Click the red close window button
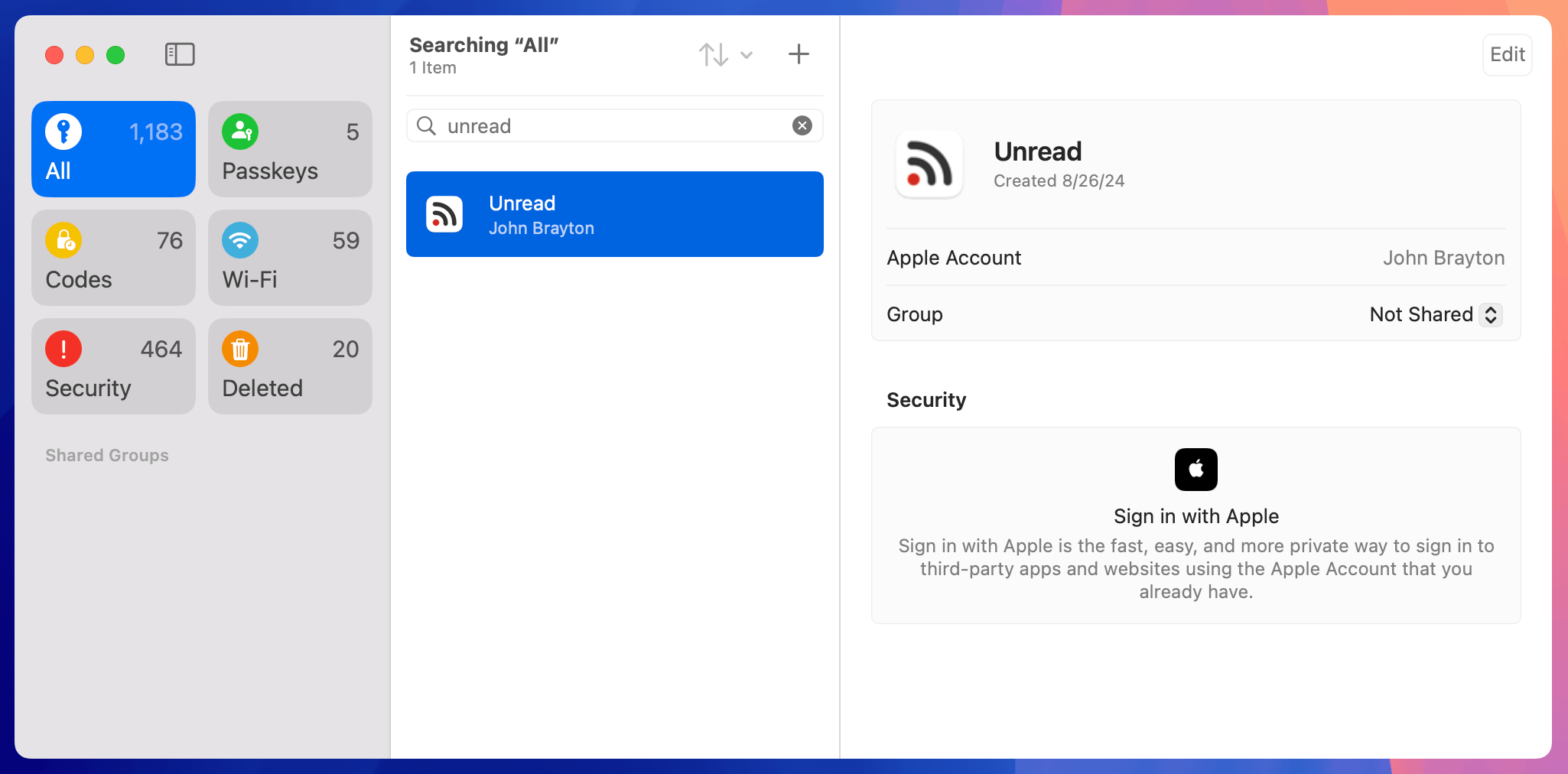 point(54,55)
